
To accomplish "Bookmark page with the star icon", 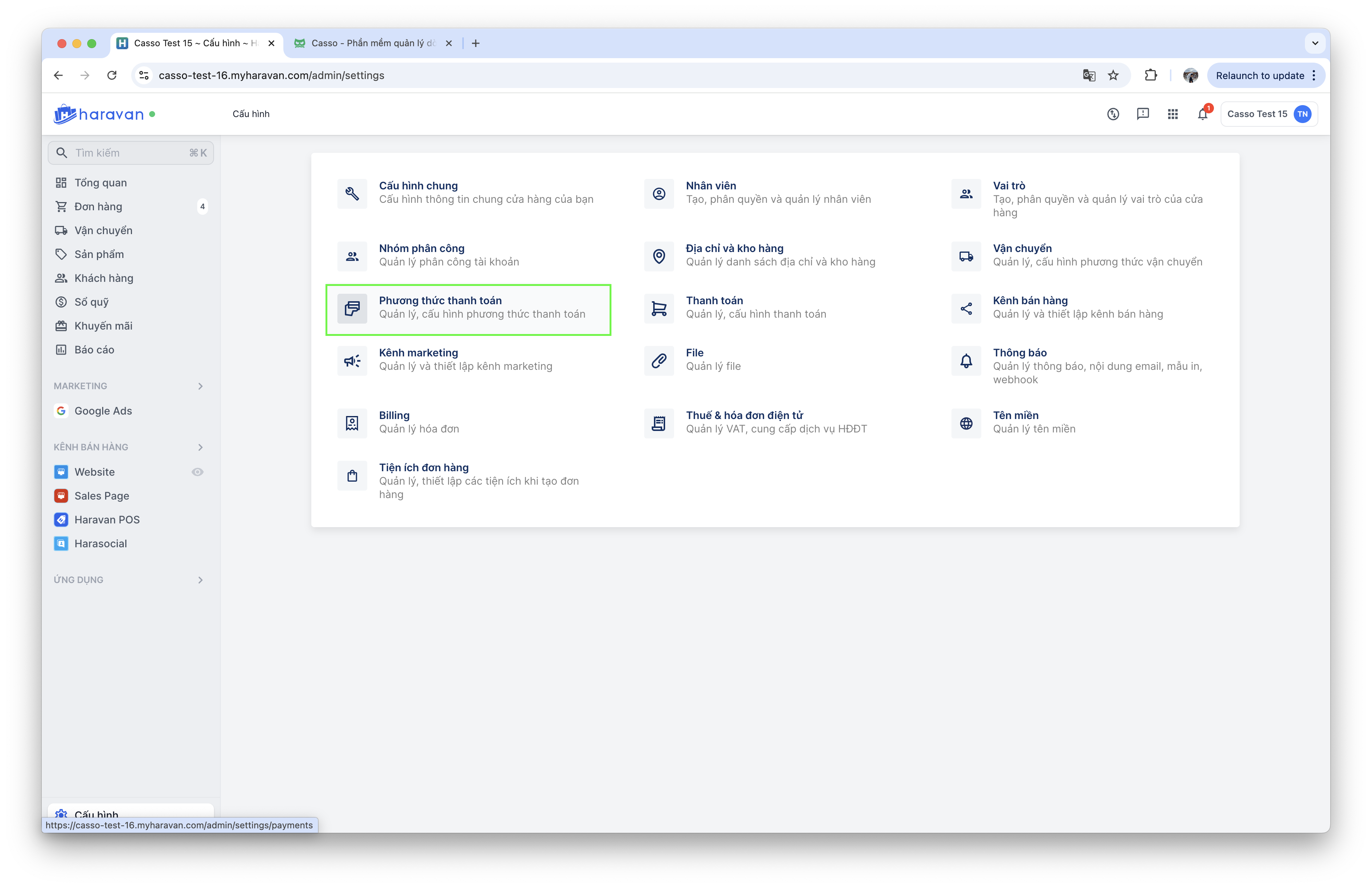I will 1113,75.
